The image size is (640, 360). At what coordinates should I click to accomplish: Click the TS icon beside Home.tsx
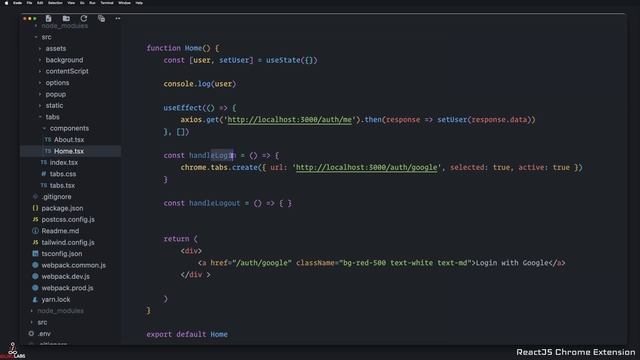click(x=48, y=151)
